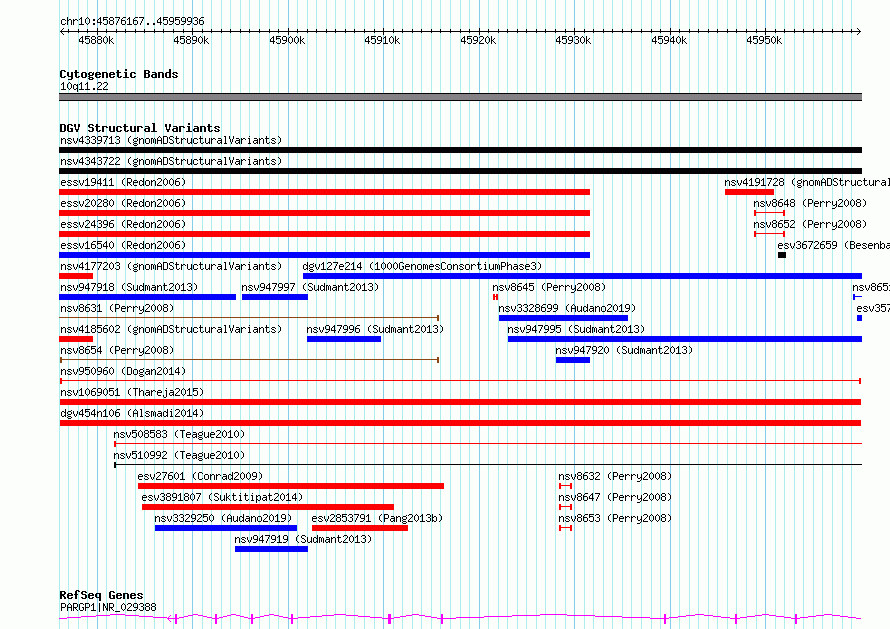Screen dimensions: 890x629
Task: Click esv27601 (Conrad2009) red bar
Action: pyautogui.click(x=291, y=486)
